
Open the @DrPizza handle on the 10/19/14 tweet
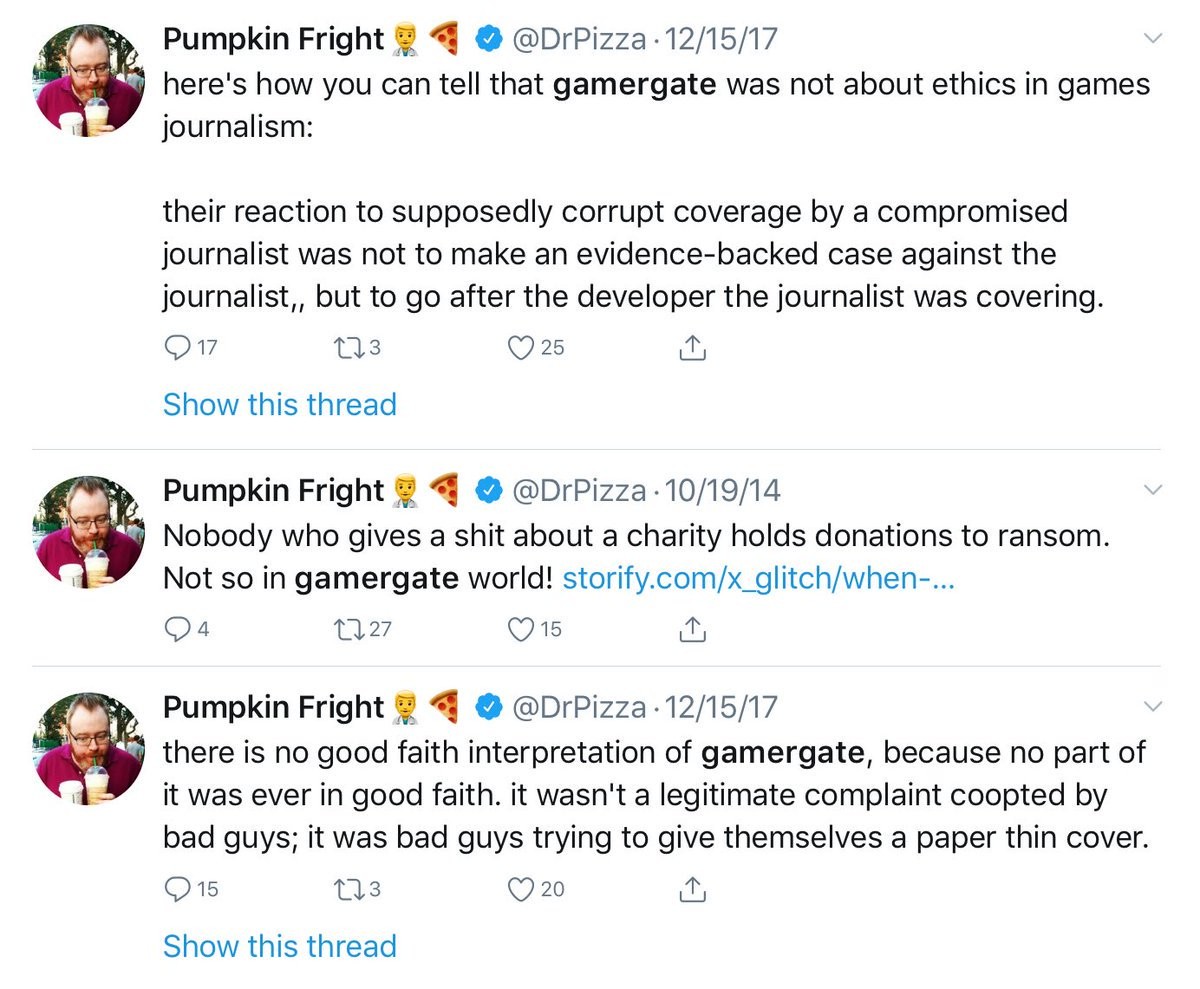(579, 490)
